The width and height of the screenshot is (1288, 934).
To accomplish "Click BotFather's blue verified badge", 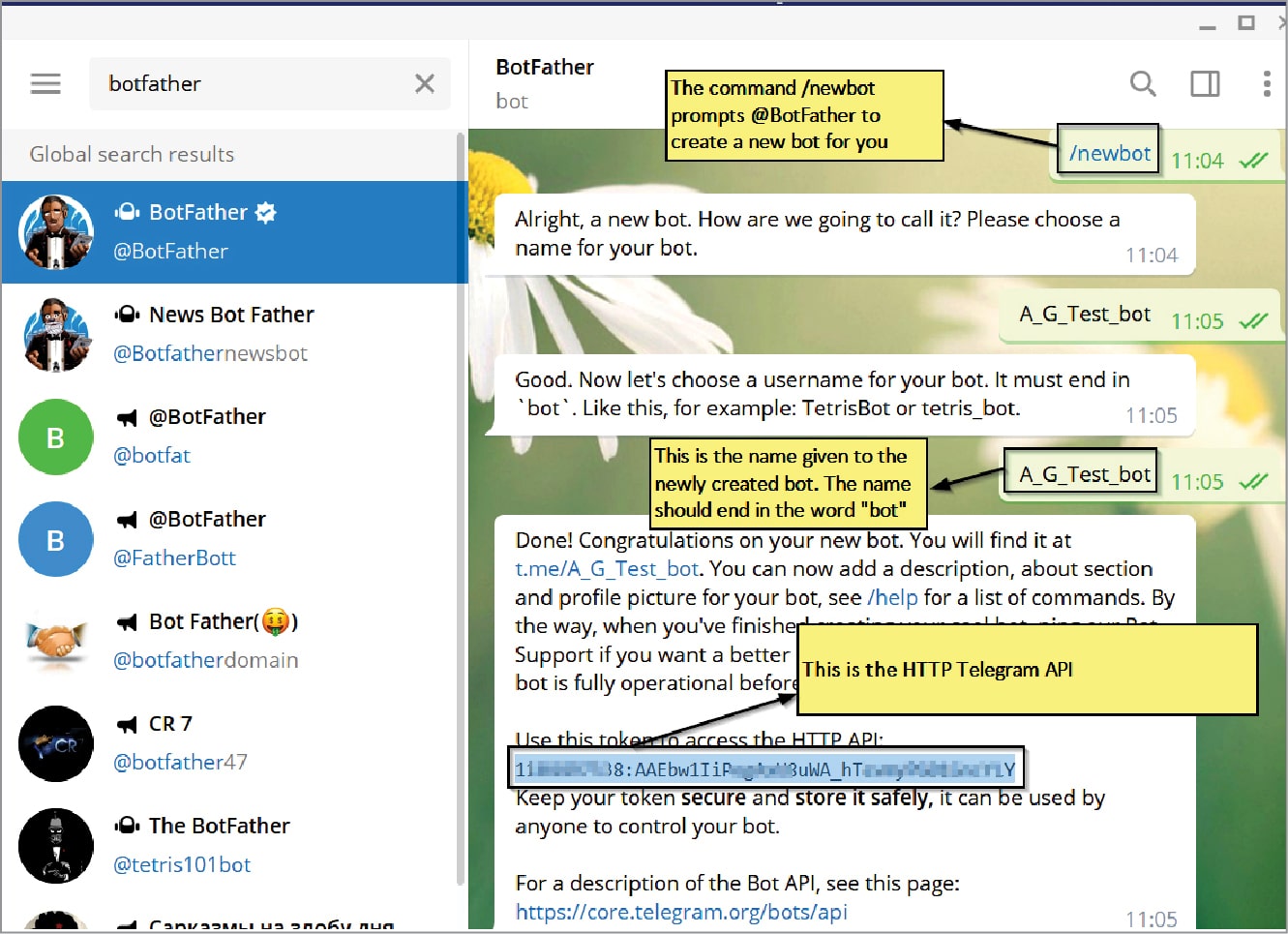I will pyautogui.click(x=266, y=211).
